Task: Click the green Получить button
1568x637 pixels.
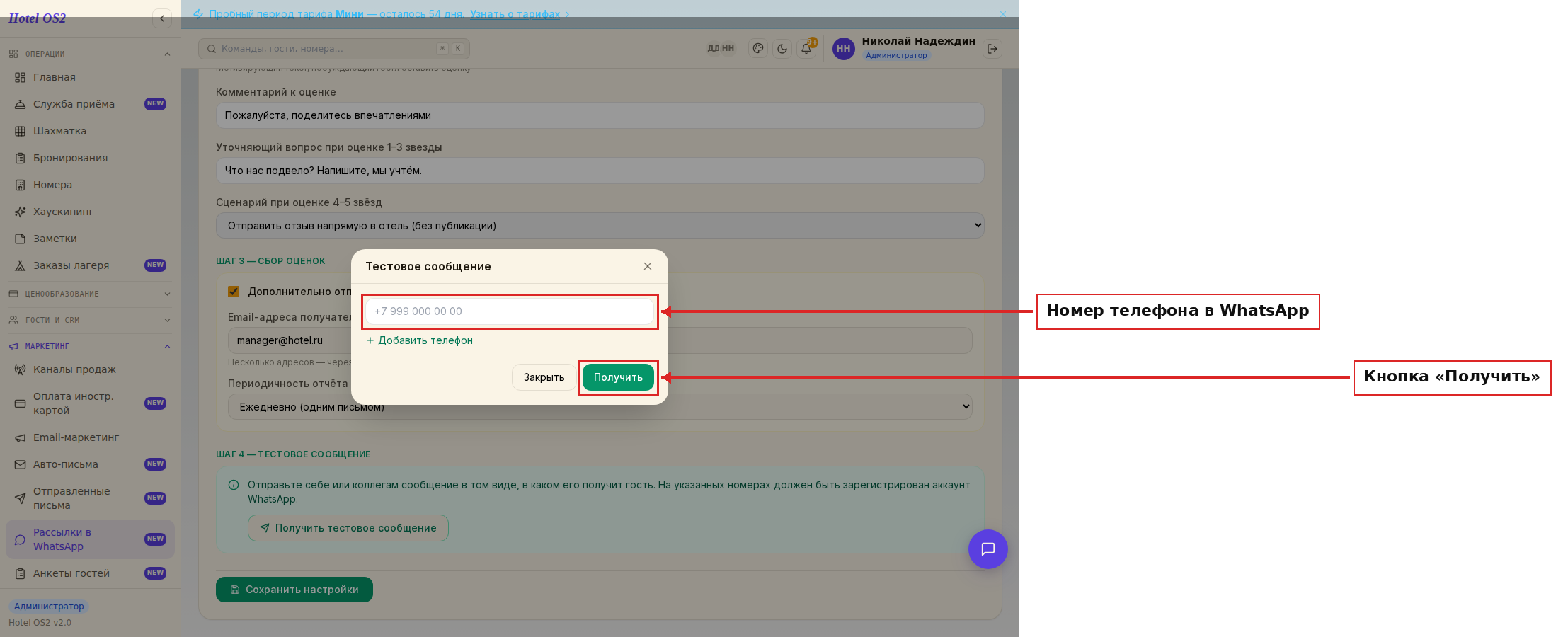Action: (x=618, y=377)
